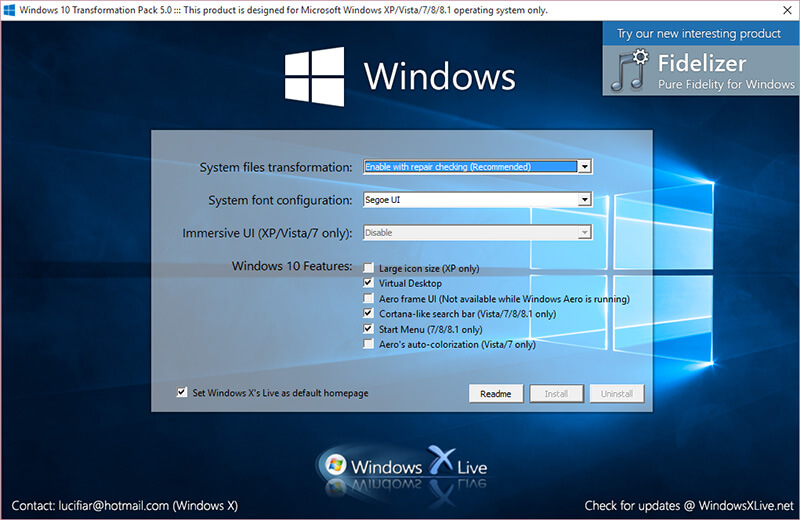This screenshot has height=520, width=800.
Task: Click the Windows 10 Features label
Action: (x=292, y=266)
